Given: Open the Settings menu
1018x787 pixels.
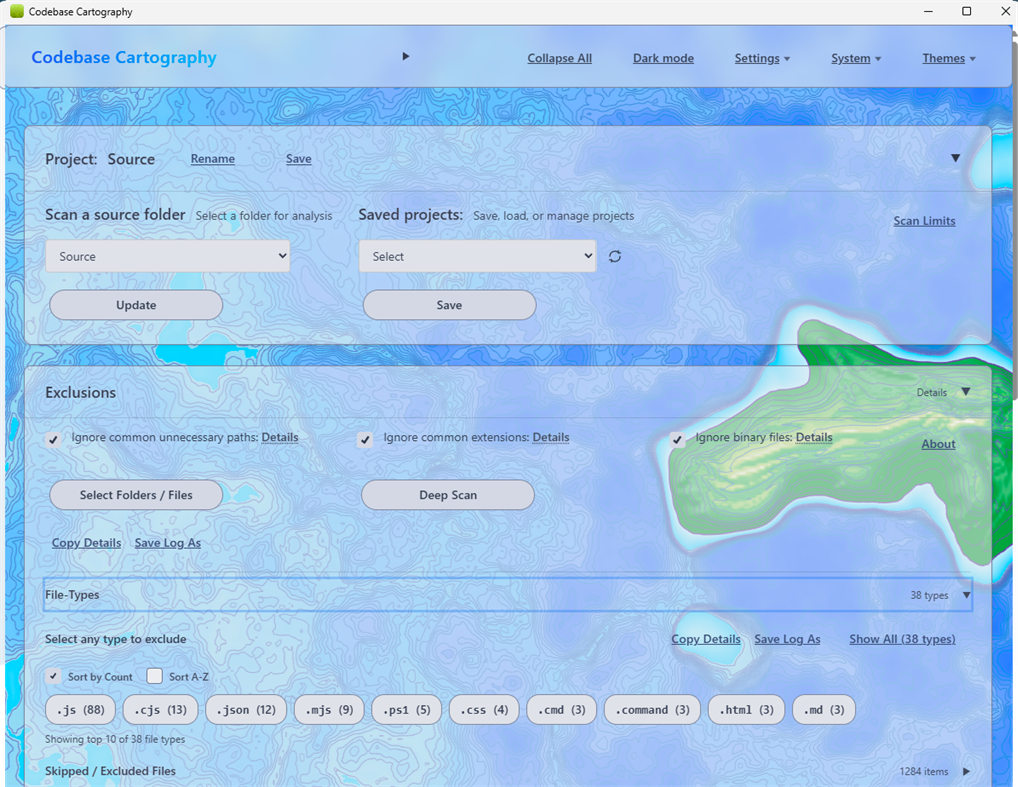Looking at the screenshot, I should click(762, 58).
